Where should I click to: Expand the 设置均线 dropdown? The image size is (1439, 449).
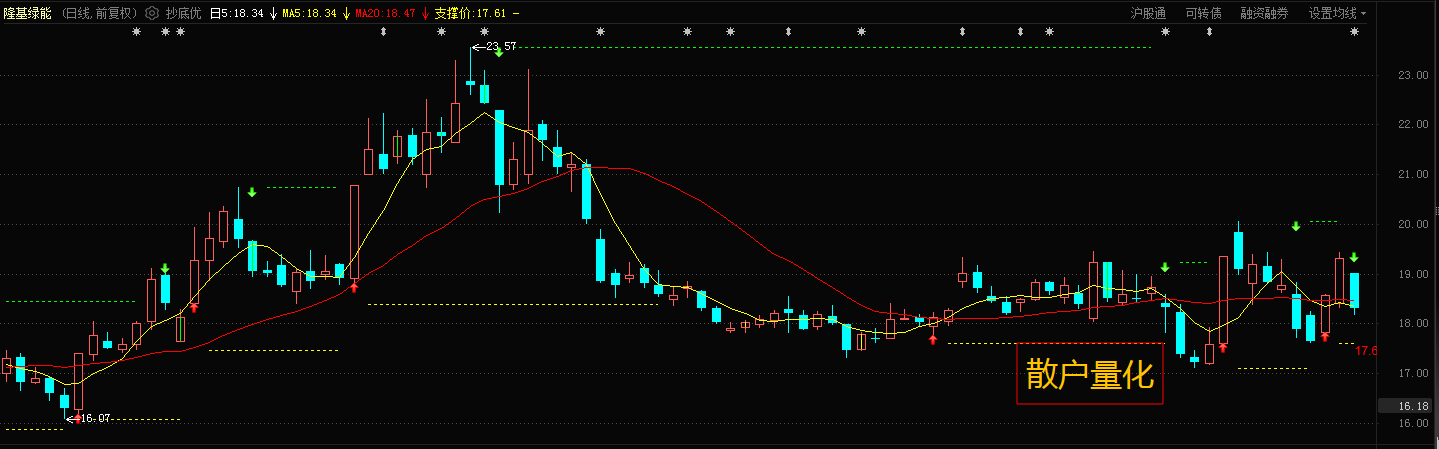click(x=1337, y=13)
